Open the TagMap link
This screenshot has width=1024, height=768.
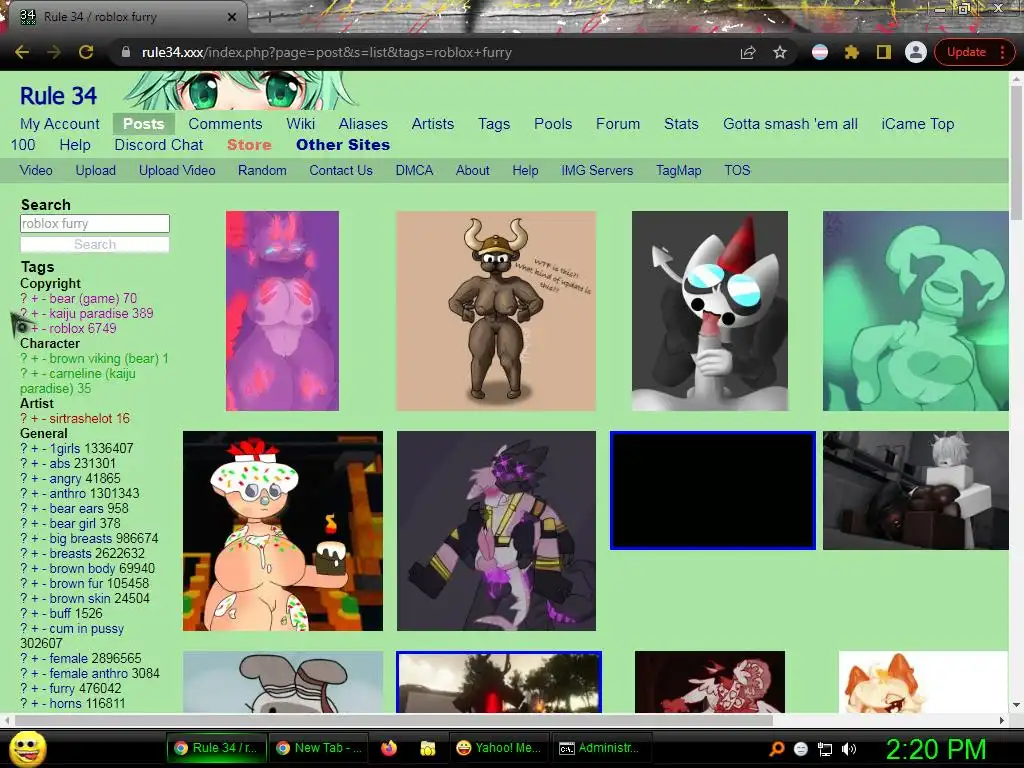(679, 170)
